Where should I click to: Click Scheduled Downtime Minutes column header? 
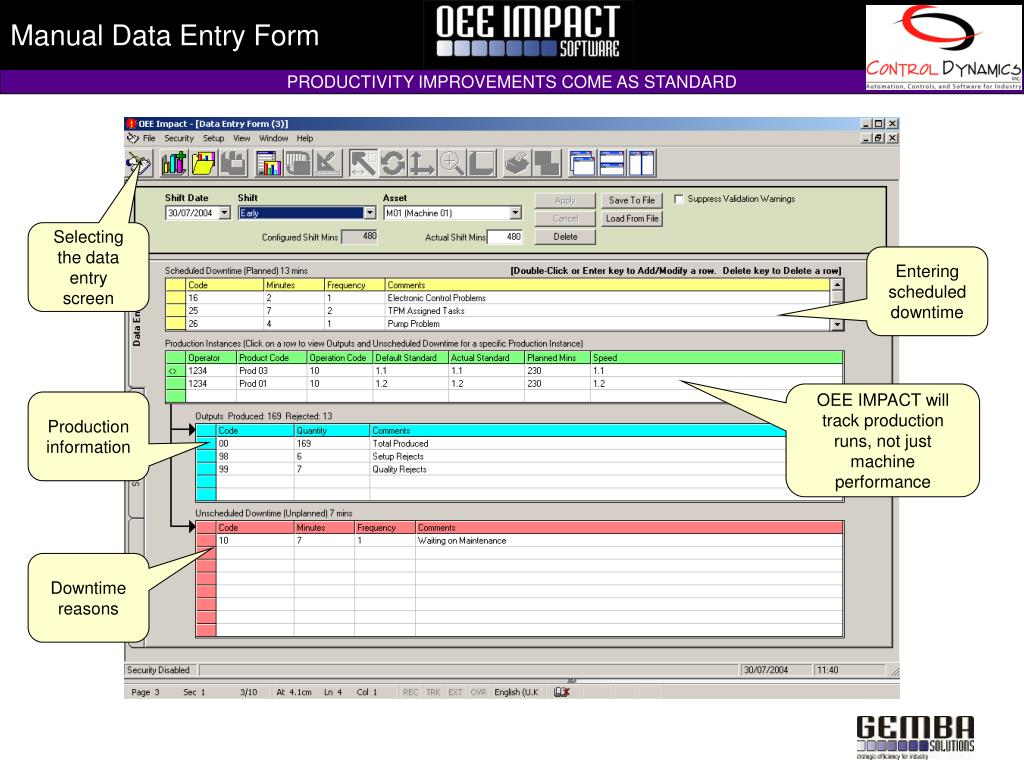coord(294,285)
